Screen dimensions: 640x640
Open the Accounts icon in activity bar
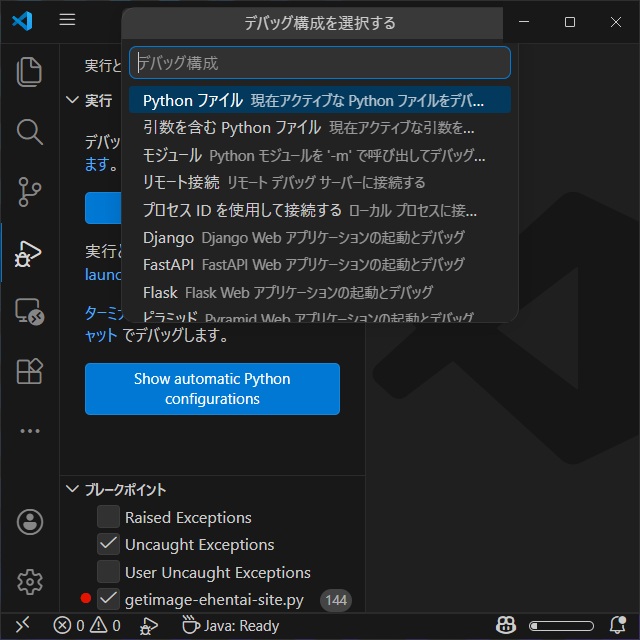[x=30, y=521]
